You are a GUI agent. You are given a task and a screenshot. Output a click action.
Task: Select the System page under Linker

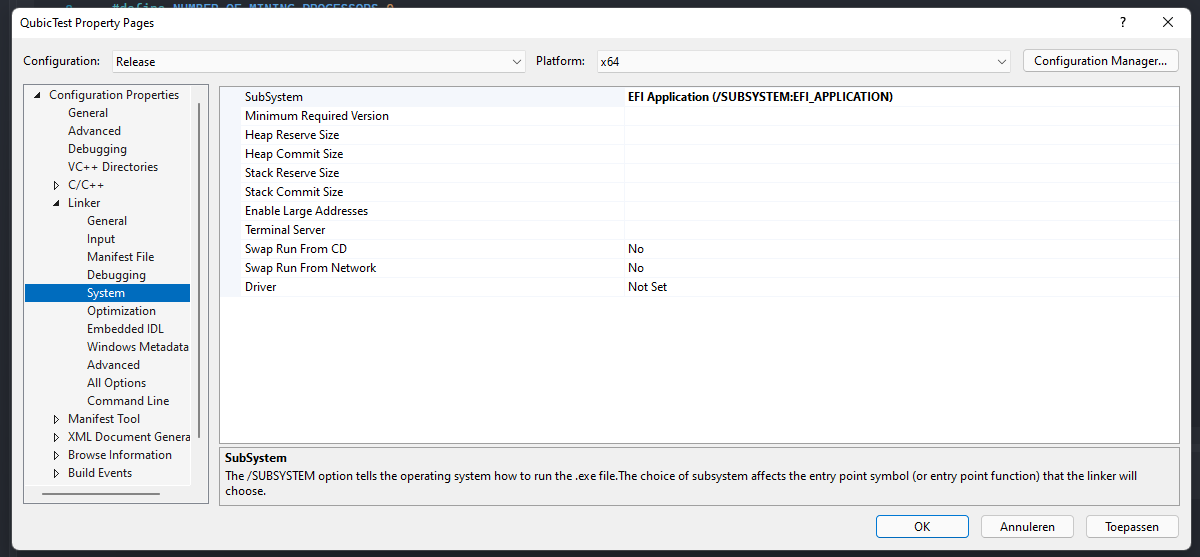pyautogui.click(x=106, y=293)
